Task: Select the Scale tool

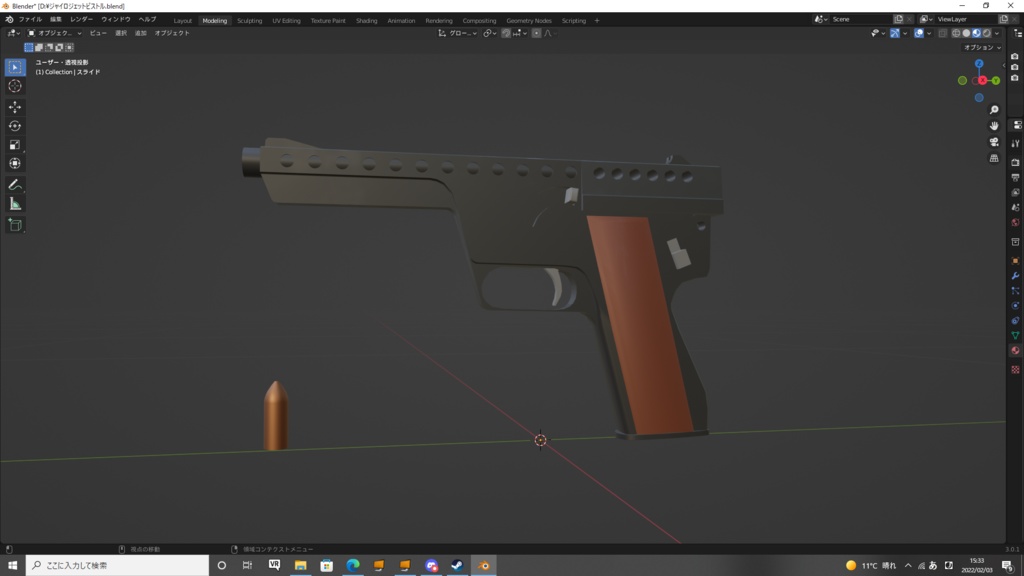Action: pyautogui.click(x=15, y=145)
